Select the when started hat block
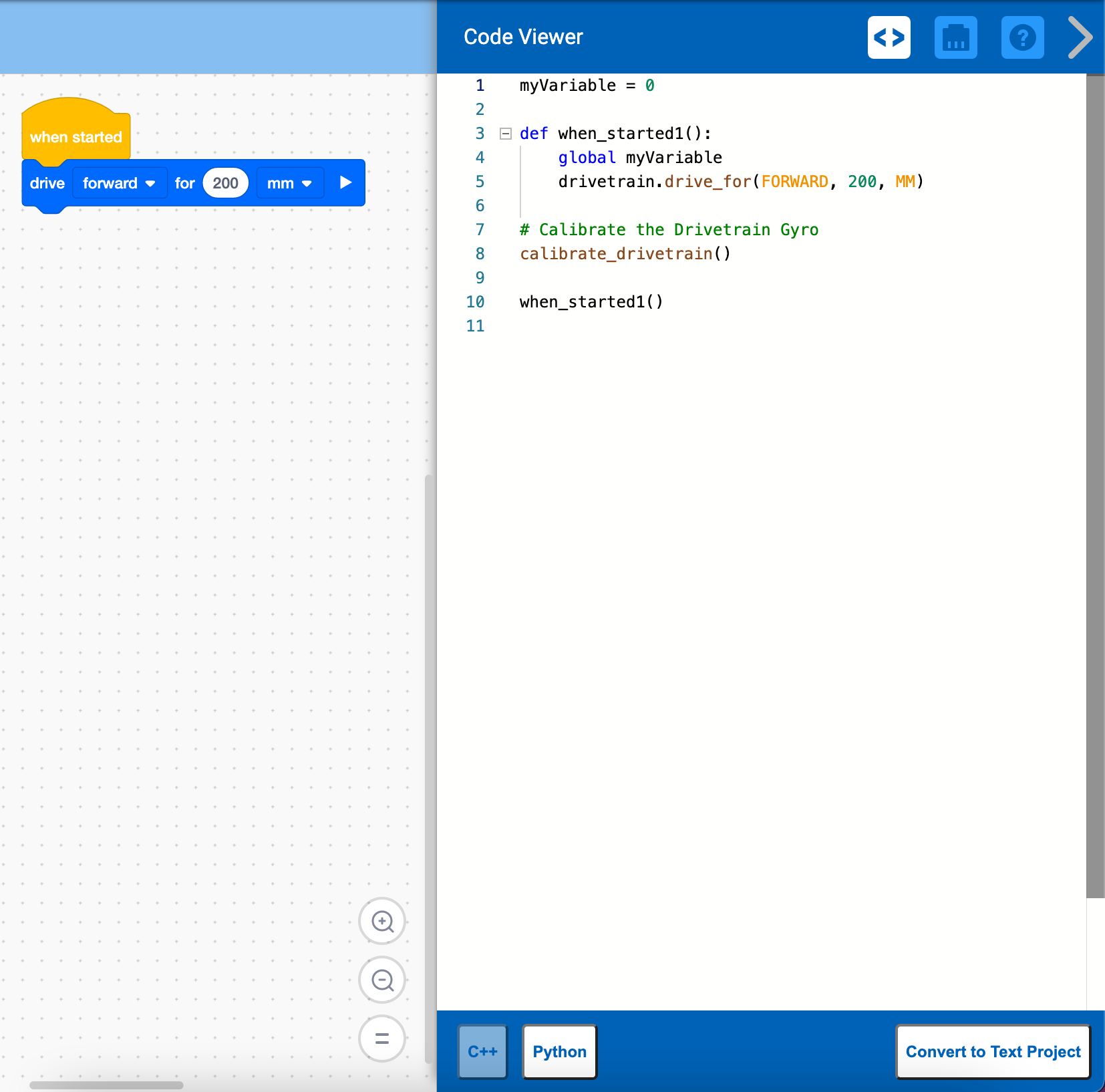This screenshot has width=1105, height=1092. [75, 136]
